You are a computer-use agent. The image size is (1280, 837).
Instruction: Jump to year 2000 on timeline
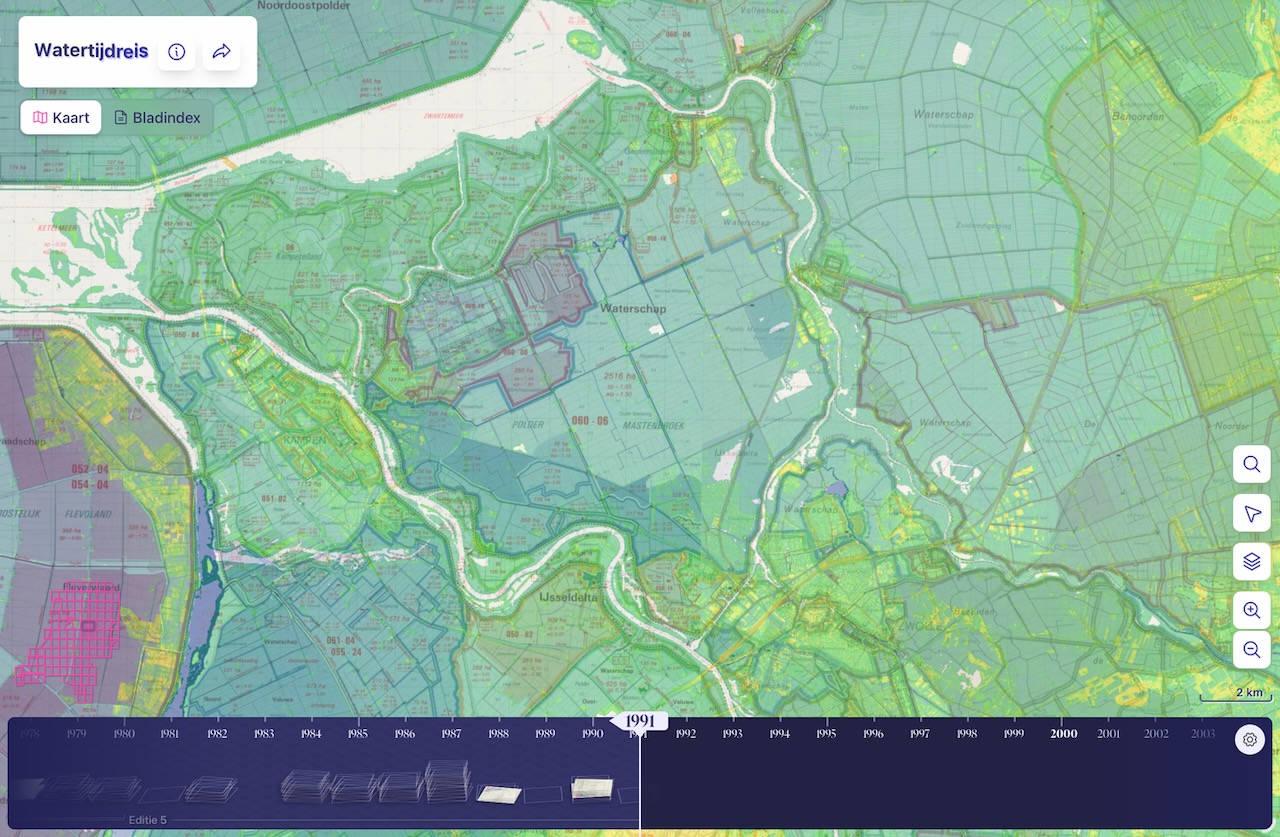click(1063, 734)
